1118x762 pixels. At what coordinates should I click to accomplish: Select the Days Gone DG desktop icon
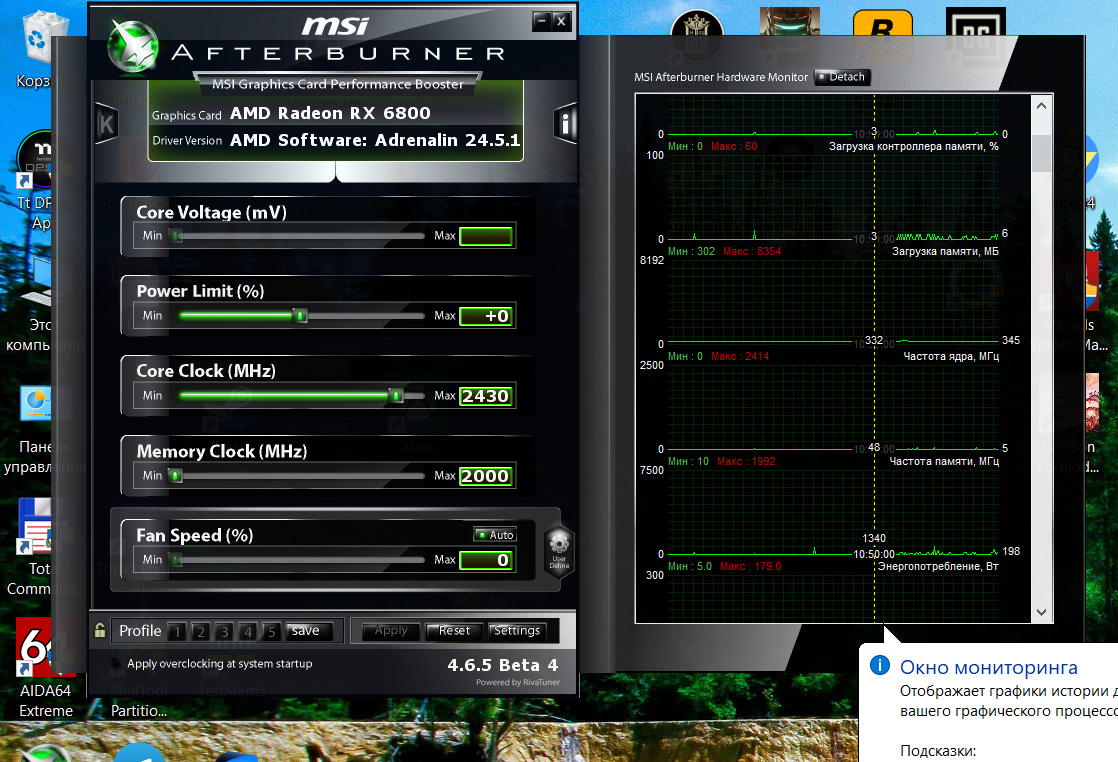pyautogui.click(x=975, y=34)
